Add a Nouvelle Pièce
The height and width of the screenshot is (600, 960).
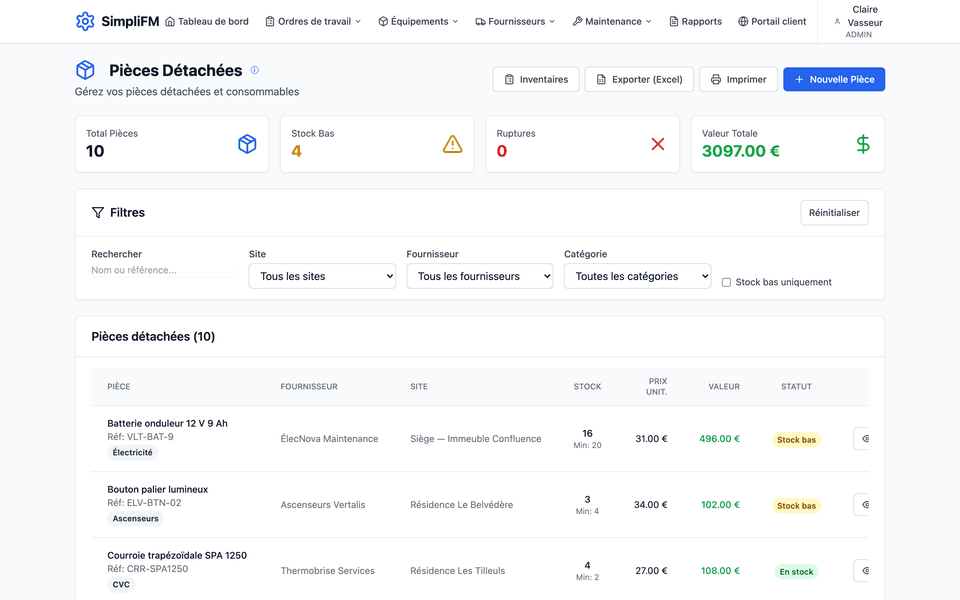[834, 79]
